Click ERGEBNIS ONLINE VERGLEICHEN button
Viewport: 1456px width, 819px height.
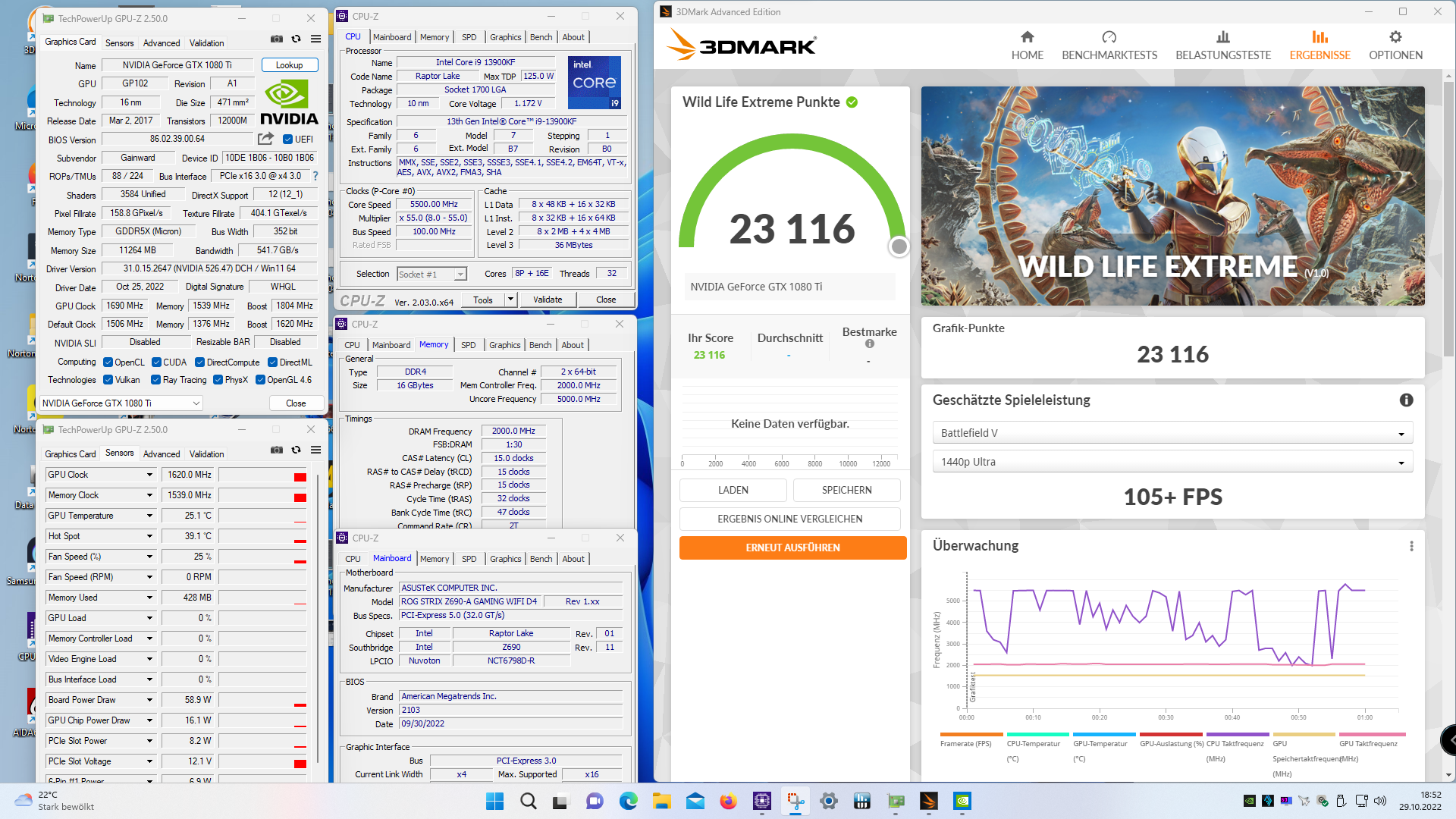tap(790, 519)
